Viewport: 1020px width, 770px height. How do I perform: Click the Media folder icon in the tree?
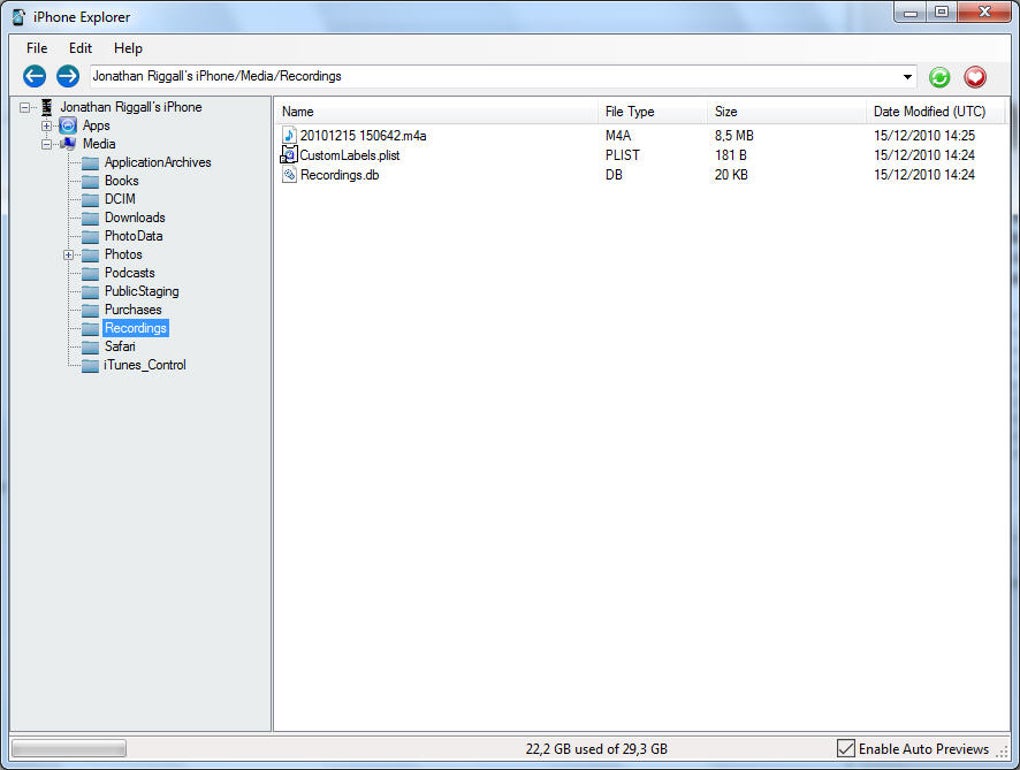click(68, 144)
